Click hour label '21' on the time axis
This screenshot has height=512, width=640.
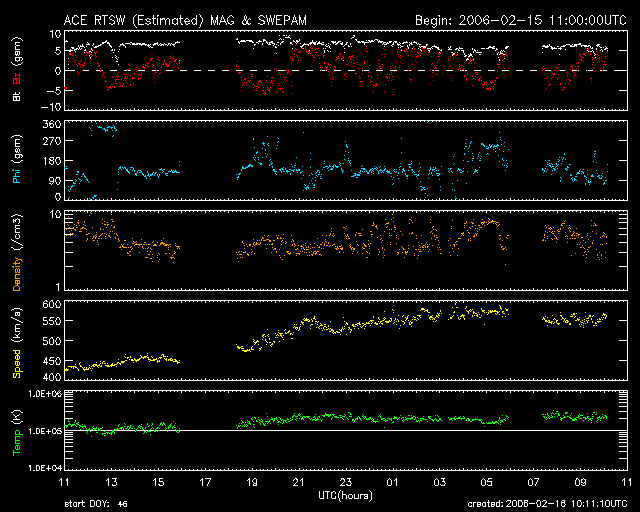pos(299,483)
